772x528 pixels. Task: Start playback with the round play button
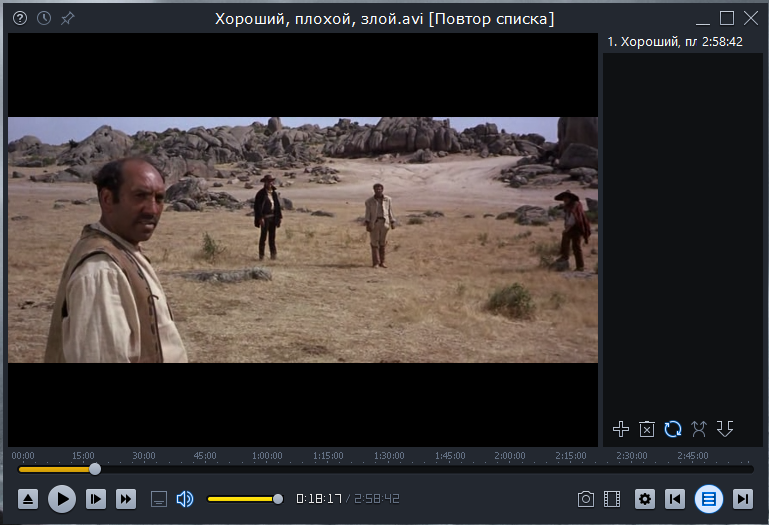tap(62, 499)
